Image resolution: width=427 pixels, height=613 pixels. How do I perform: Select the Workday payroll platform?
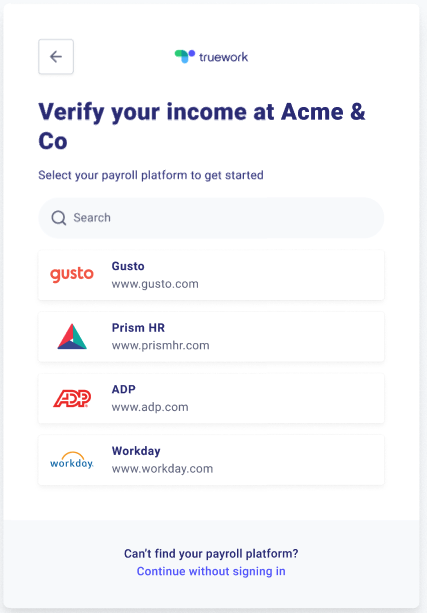tap(211, 460)
